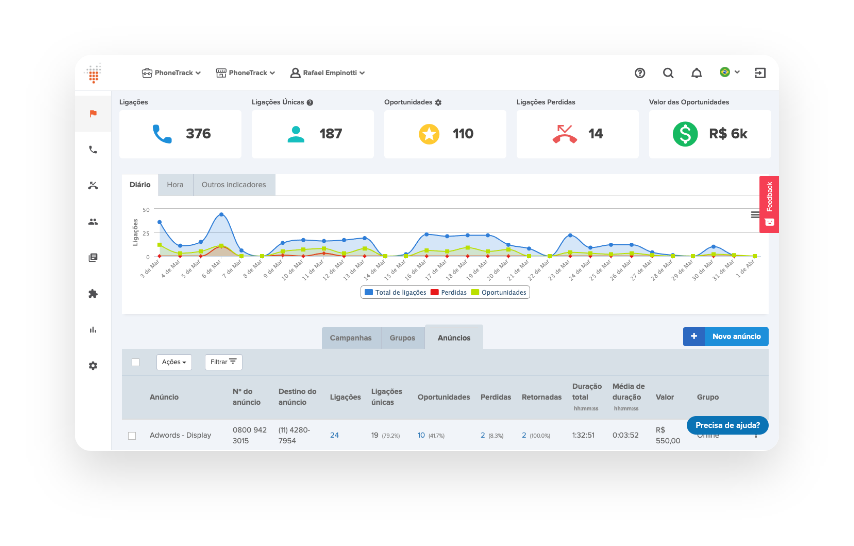854x546 pixels.
Task: Click the R$ 6k value
Action: [x=728, y=134]
